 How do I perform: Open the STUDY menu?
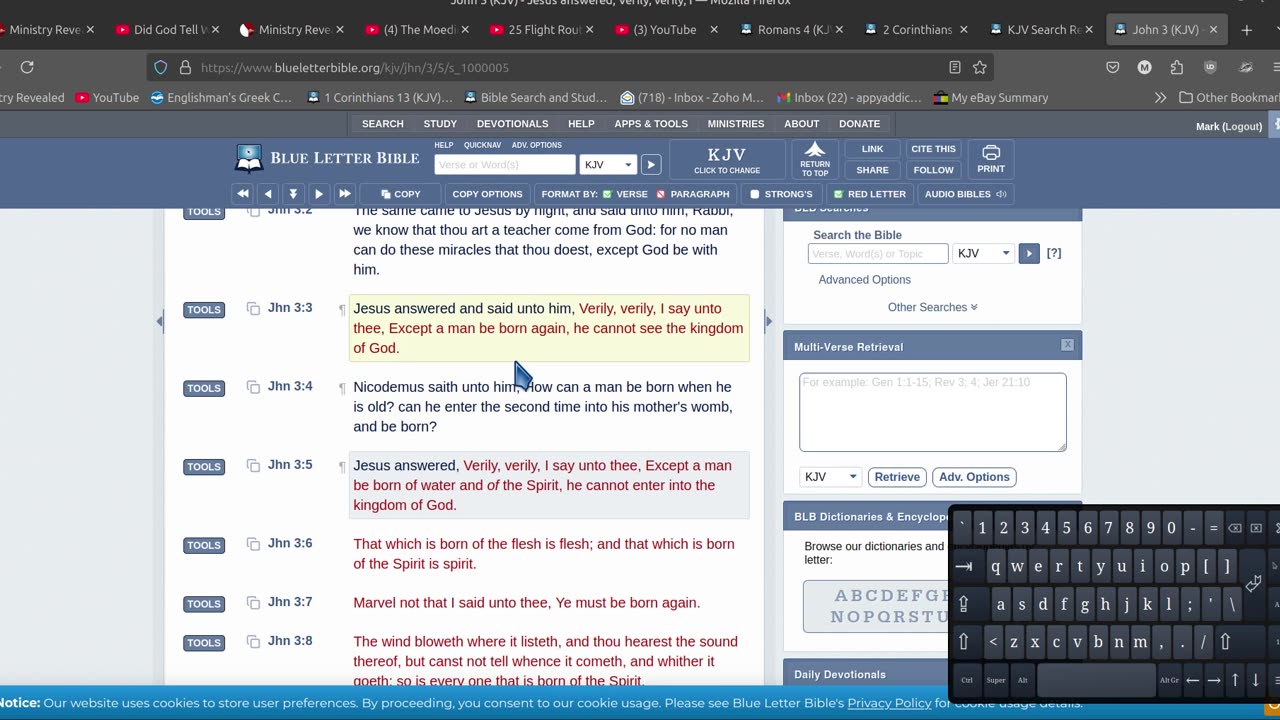pos(440,124)
